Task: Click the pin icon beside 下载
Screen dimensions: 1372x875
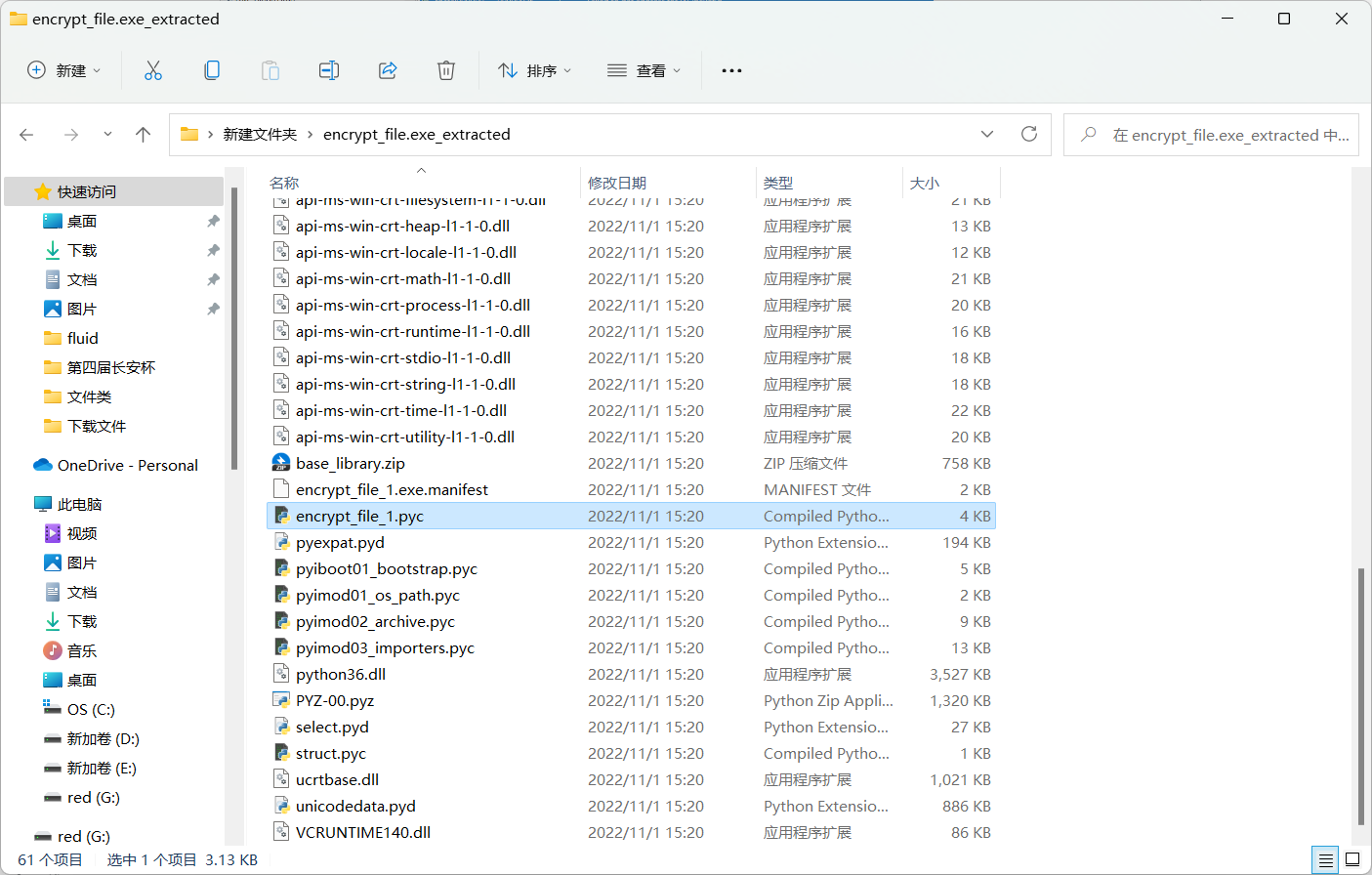Action: pyautogui.click(x=213, y=251)
